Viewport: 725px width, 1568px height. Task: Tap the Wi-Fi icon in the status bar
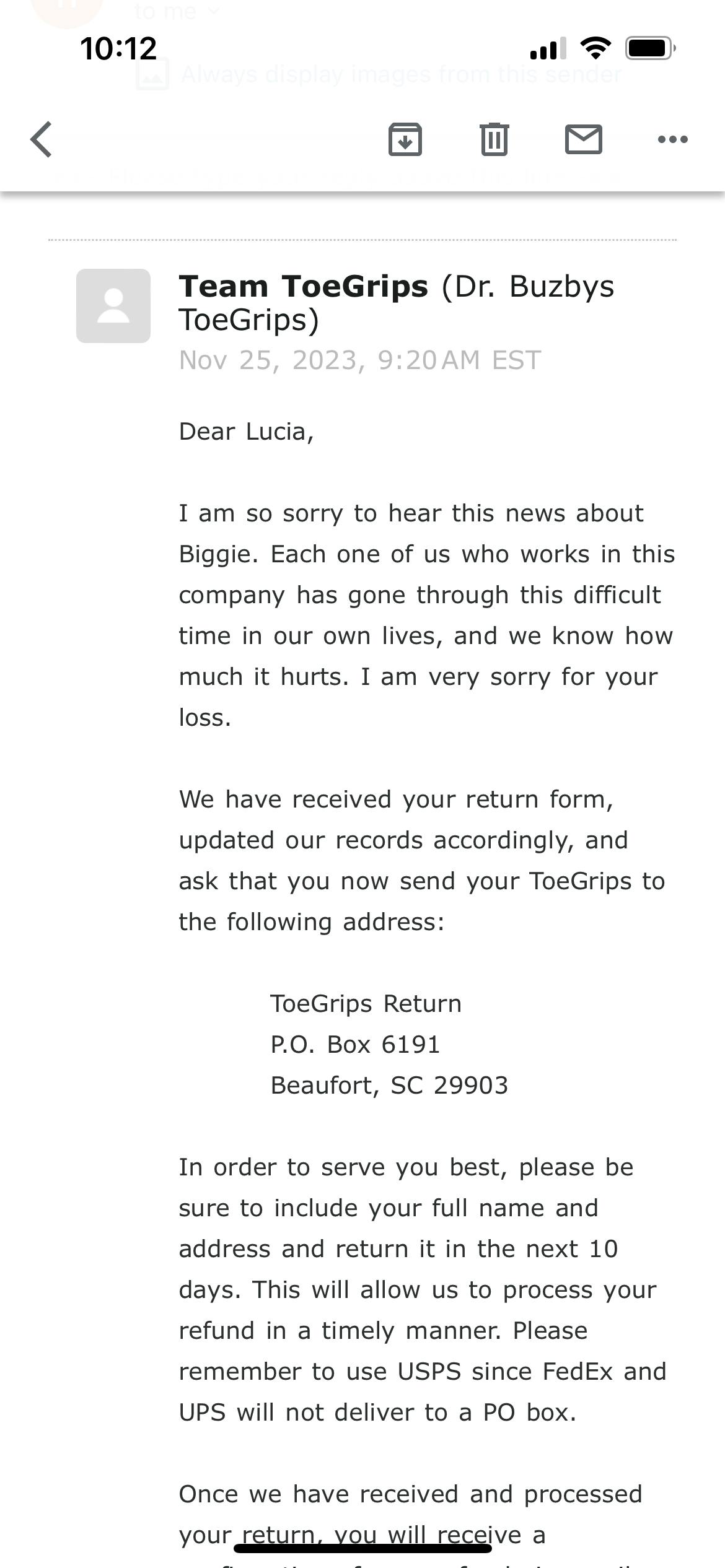pos(595,48)
